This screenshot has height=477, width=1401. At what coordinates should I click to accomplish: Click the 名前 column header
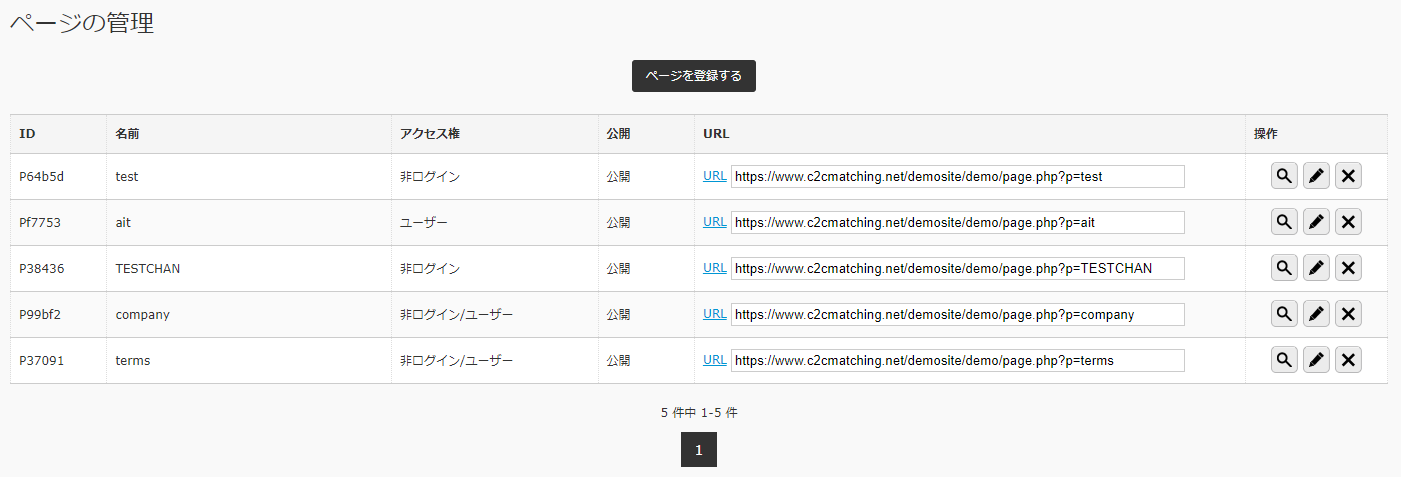click(x=127, y=134)
